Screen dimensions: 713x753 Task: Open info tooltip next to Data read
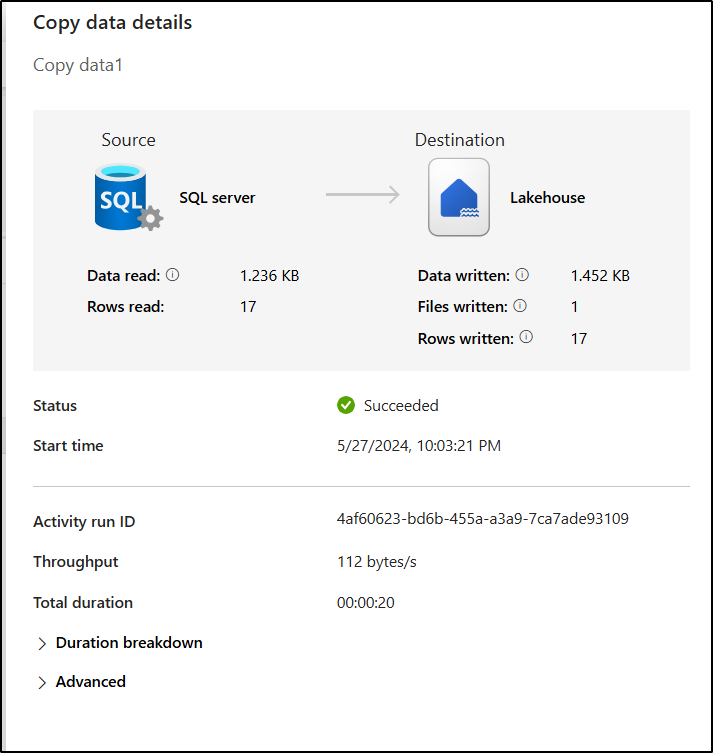172,275
